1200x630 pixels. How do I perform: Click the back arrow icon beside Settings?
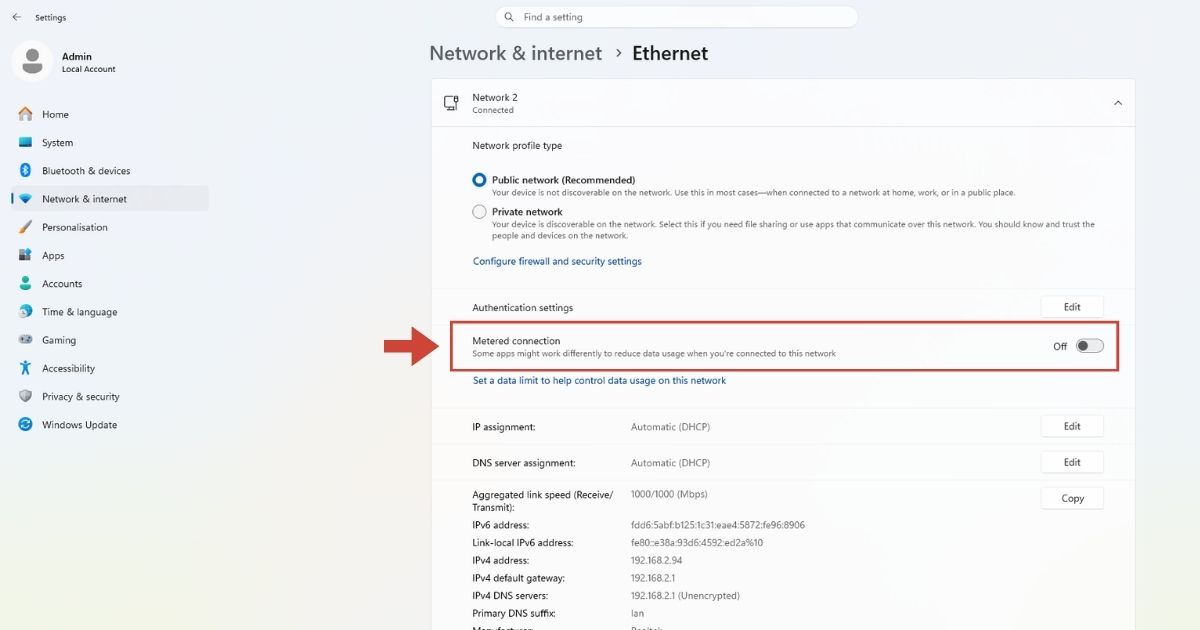tap(16, 17)
